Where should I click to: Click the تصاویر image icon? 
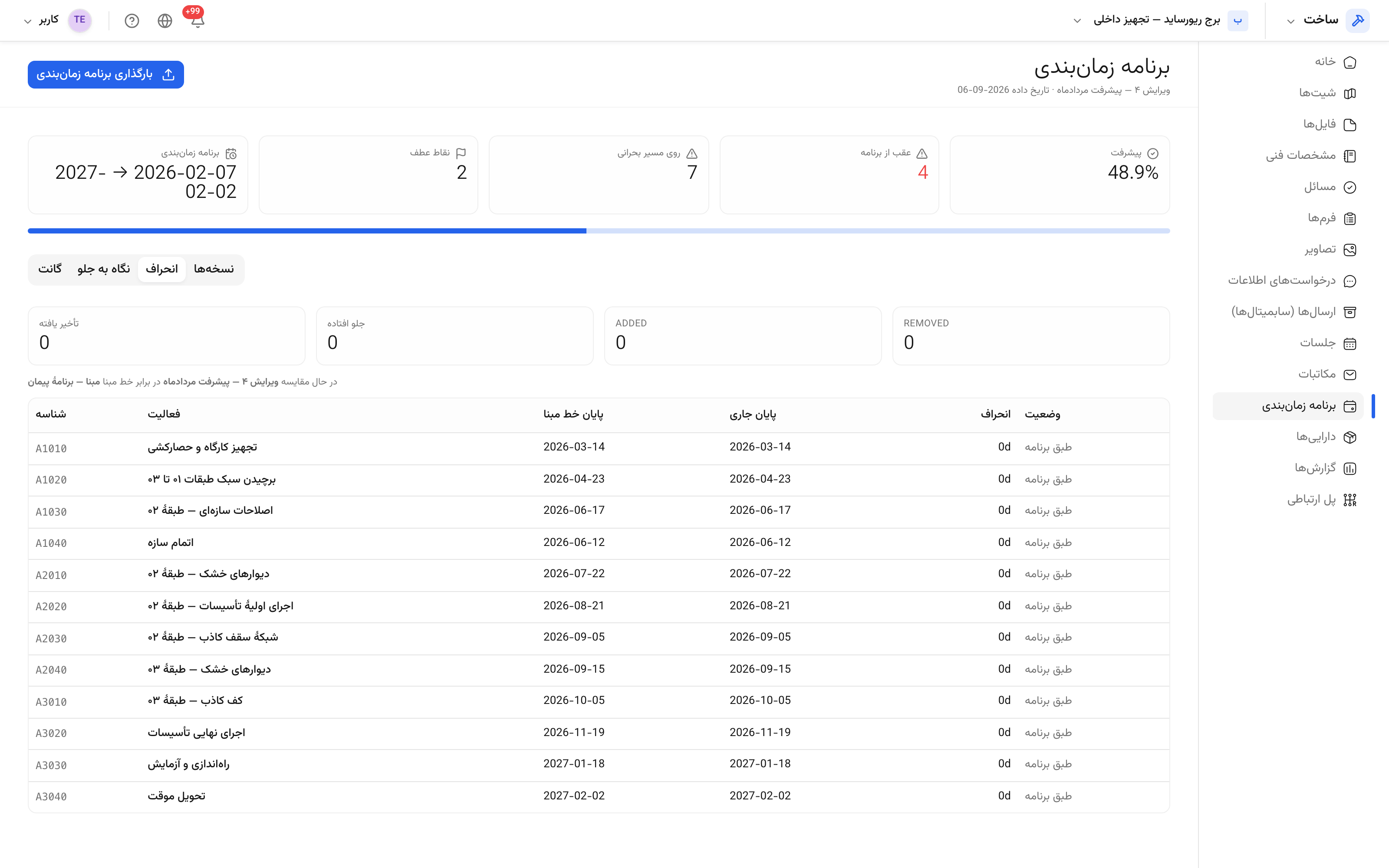pyautogui.click(x=1350, y=250)
